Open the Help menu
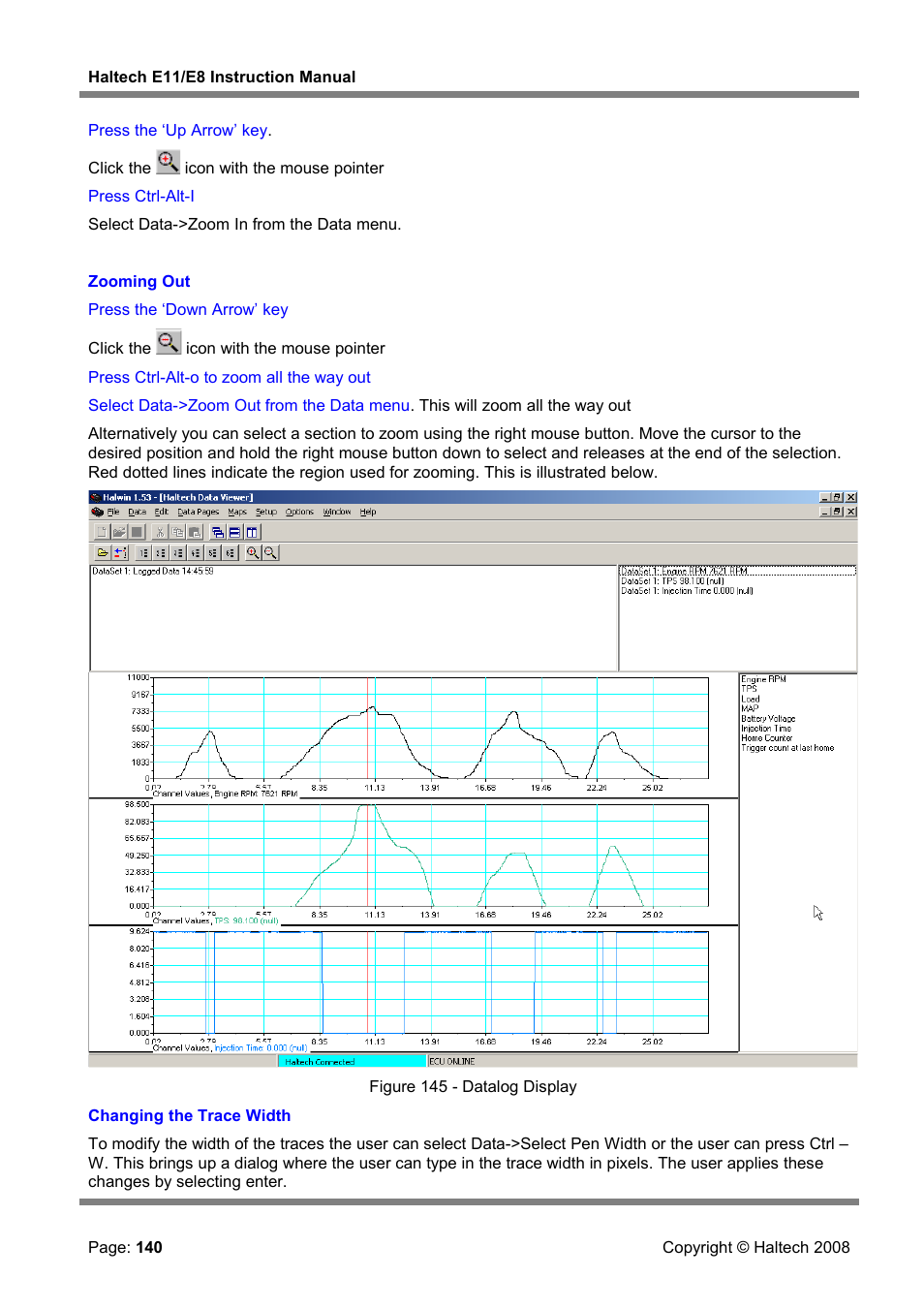 368,512
